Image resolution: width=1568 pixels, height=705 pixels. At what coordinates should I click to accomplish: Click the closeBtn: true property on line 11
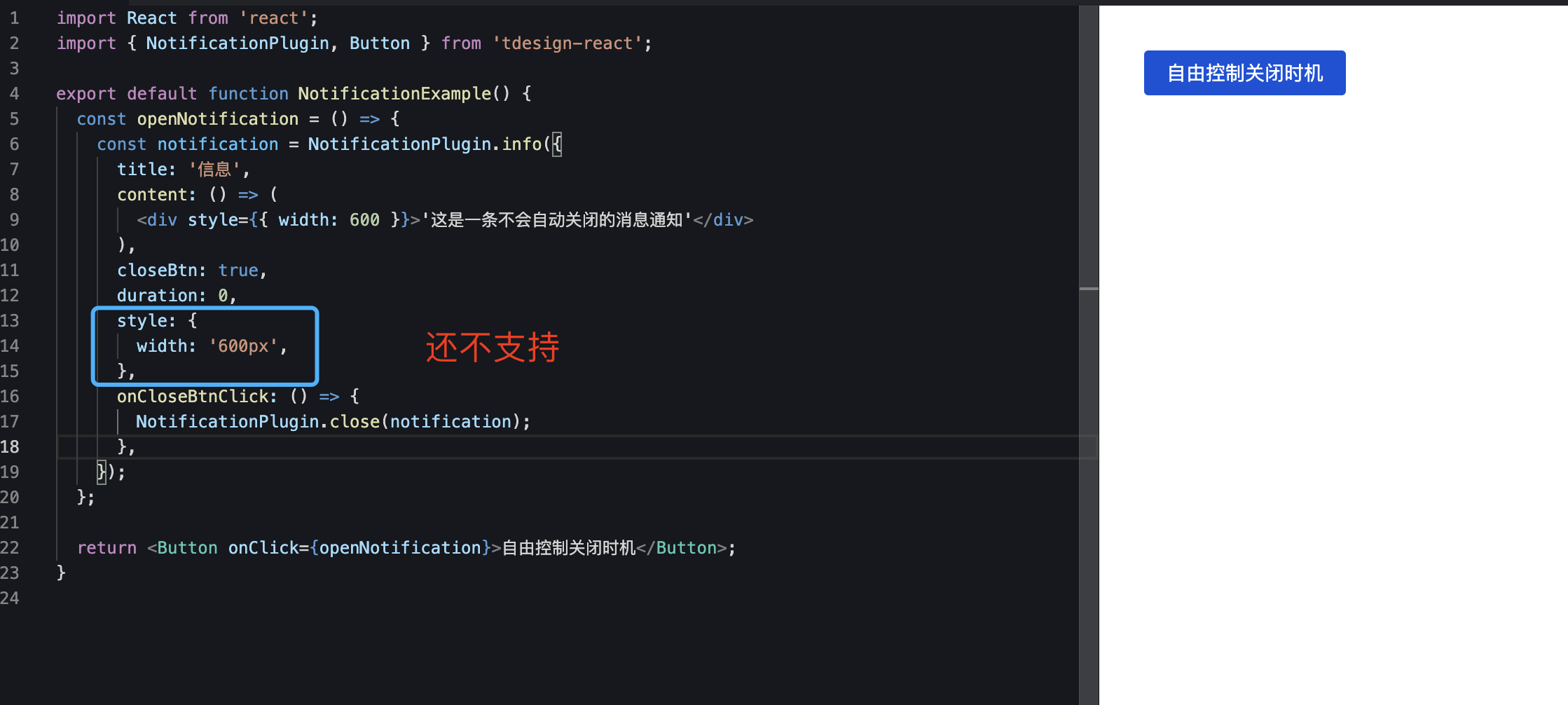coord(191,270)
